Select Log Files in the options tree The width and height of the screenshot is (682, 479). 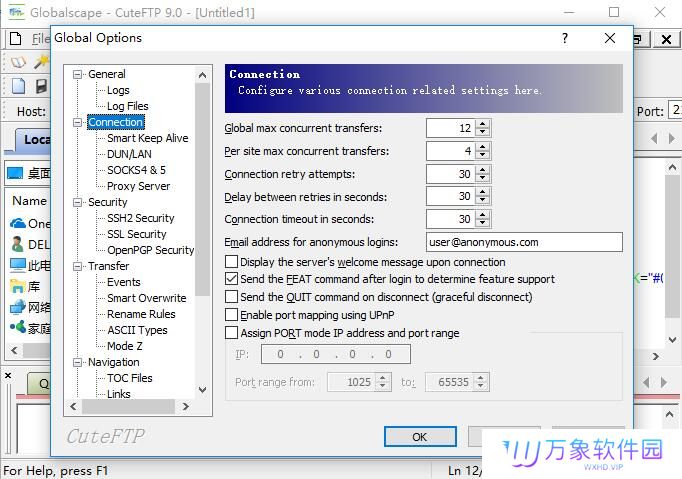127,106
